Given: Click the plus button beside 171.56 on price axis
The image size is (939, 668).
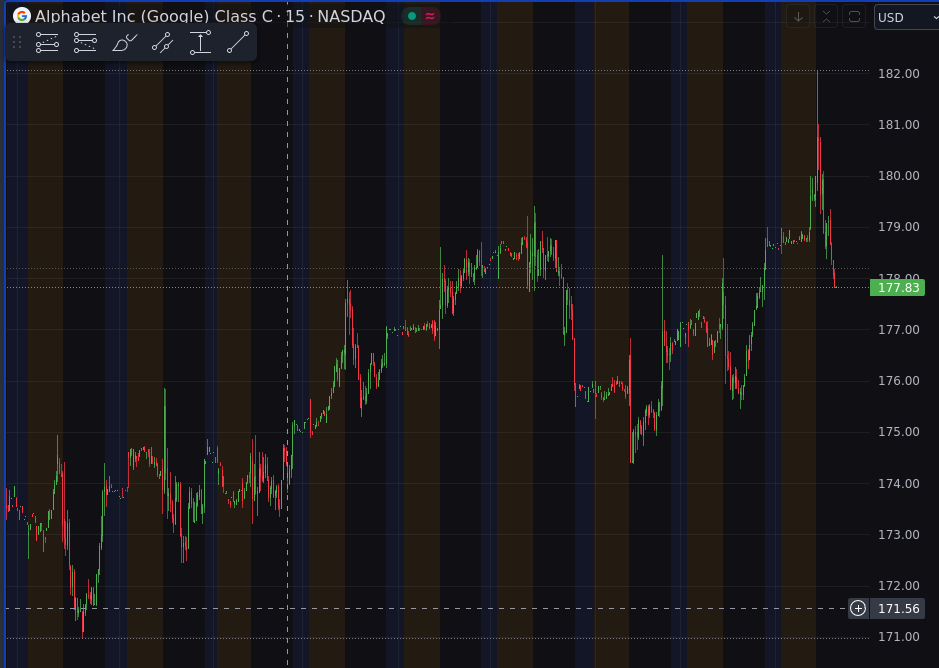Looking at the screenshot, I should coord(858,609).
